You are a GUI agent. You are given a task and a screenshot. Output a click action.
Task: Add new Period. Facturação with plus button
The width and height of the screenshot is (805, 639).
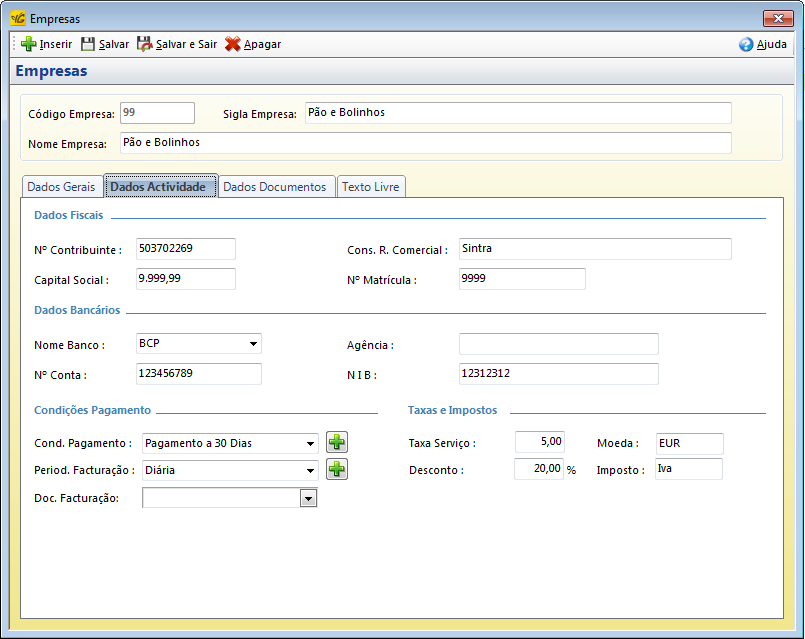coord(337,469)
